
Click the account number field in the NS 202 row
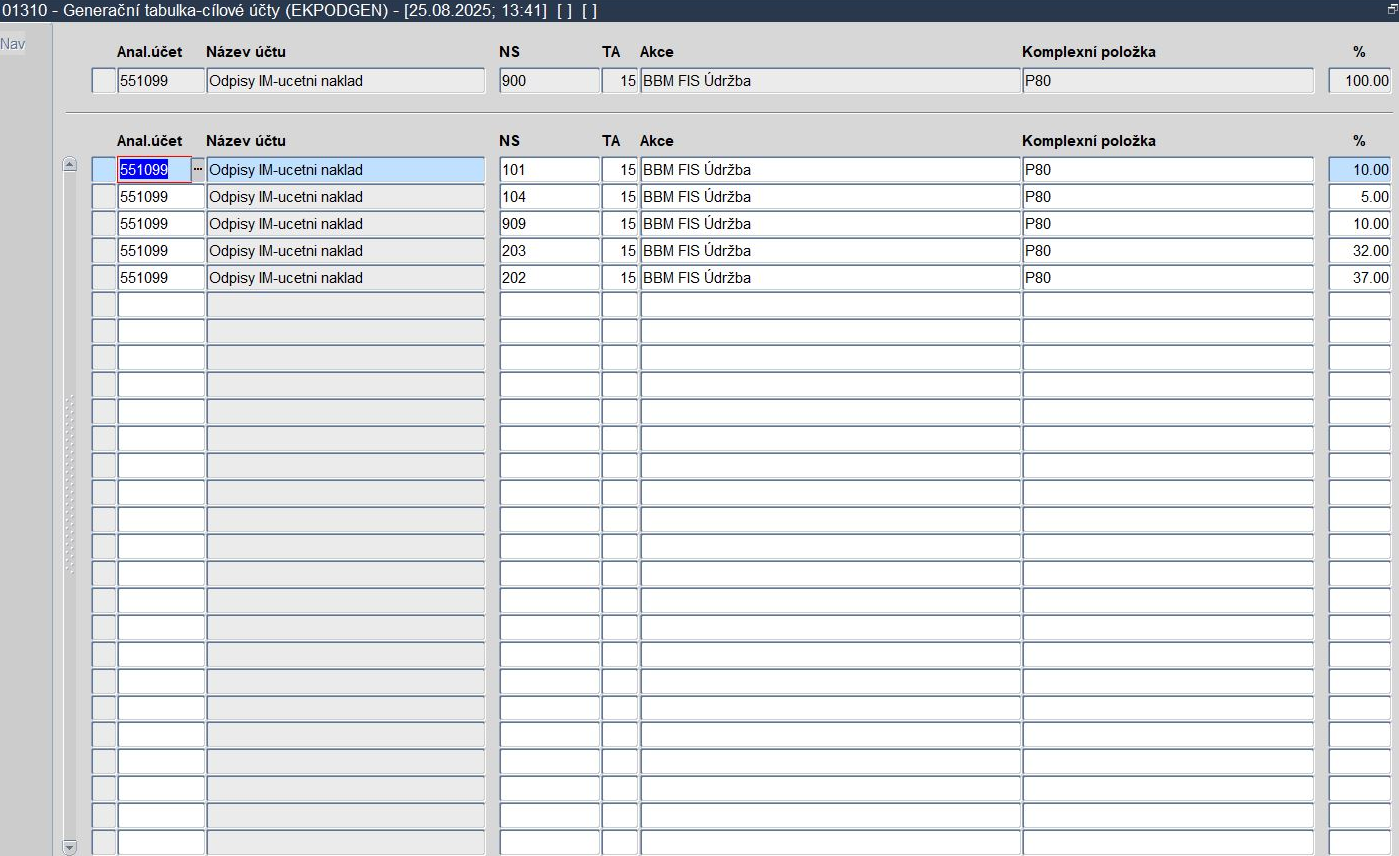[x=161, y=278]
